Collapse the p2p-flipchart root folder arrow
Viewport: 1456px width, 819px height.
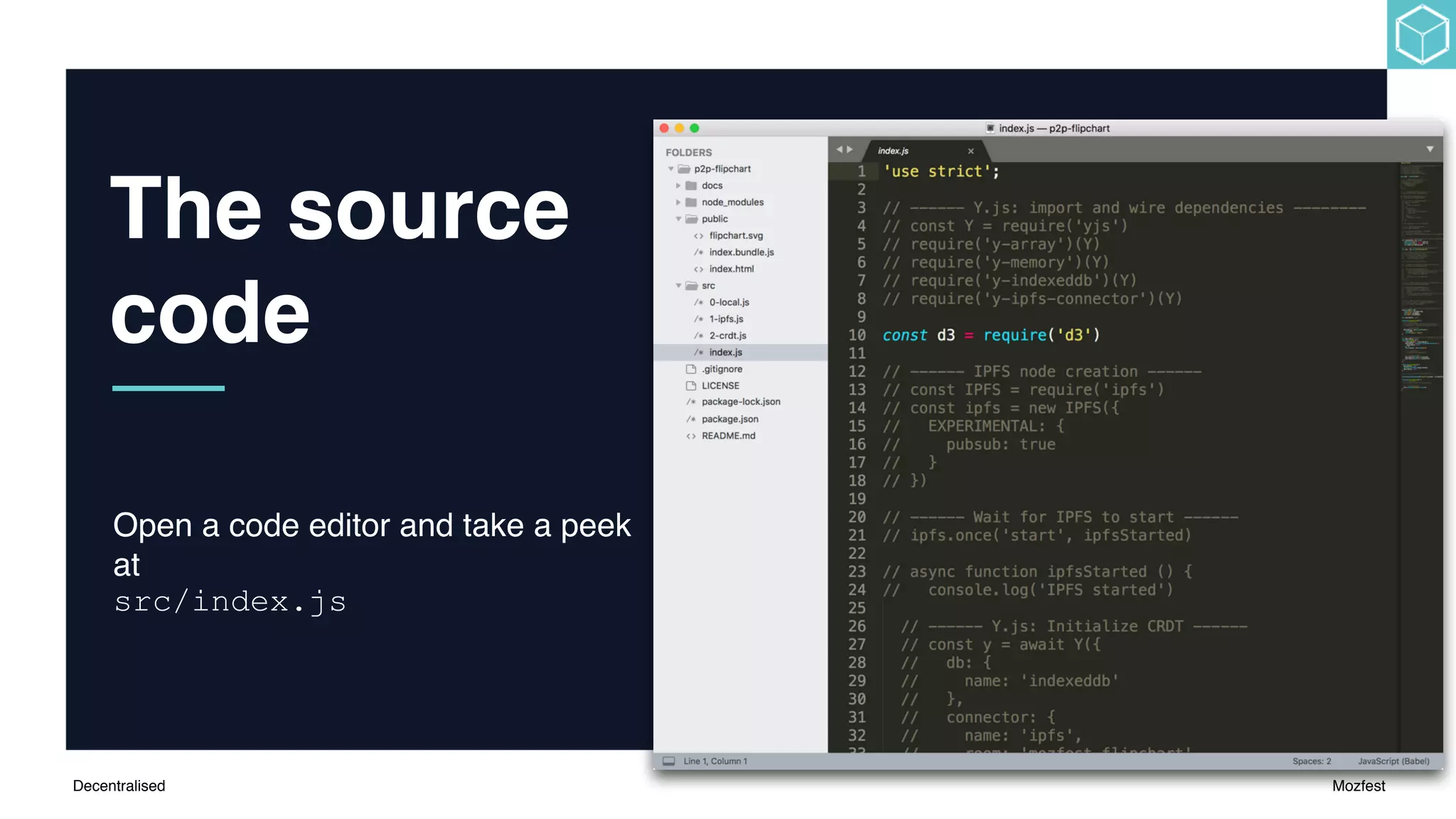point(670,169)
